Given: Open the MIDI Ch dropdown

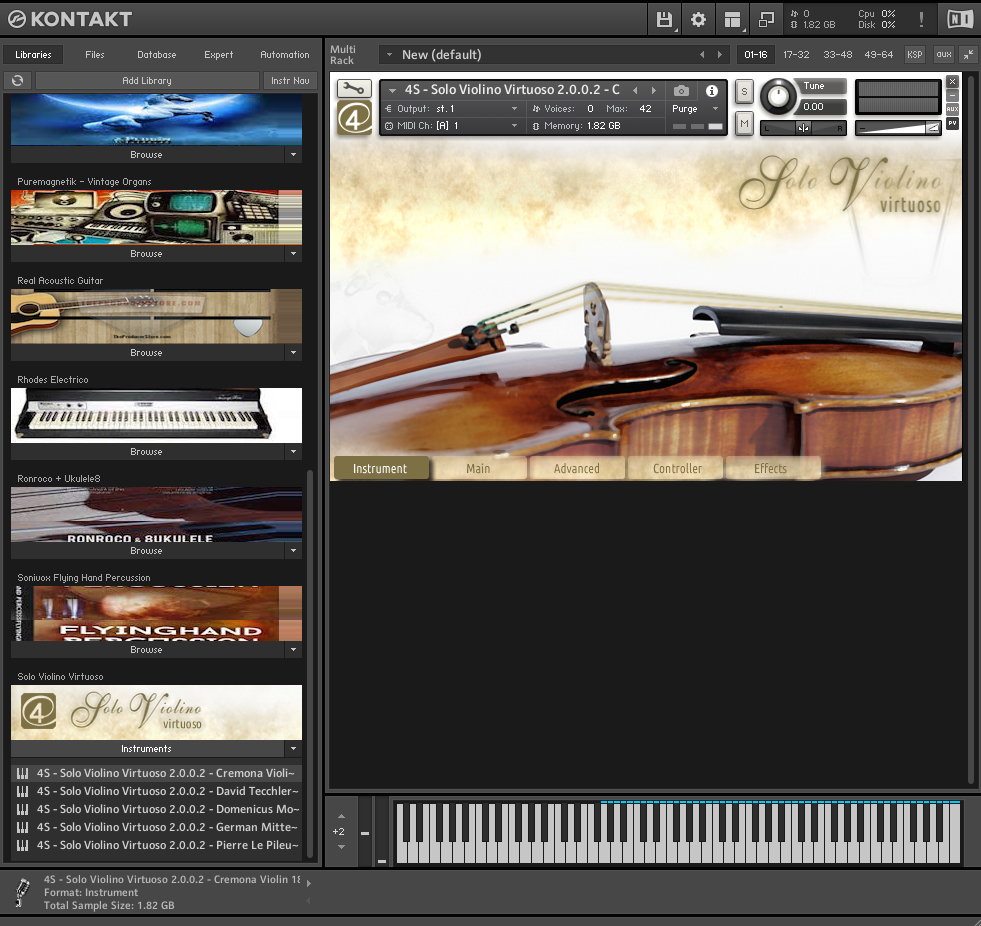Looking at the screenshot, I should pos(514,126).
